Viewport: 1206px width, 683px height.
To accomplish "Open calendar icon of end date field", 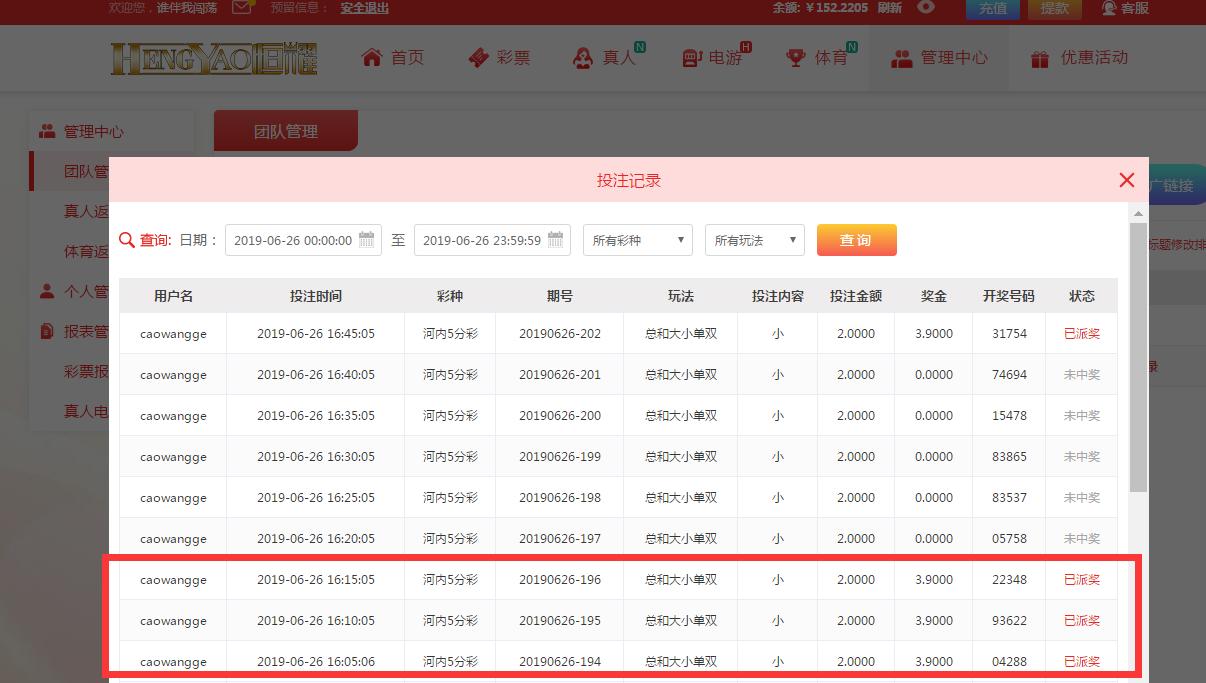I will click(555, 239).
